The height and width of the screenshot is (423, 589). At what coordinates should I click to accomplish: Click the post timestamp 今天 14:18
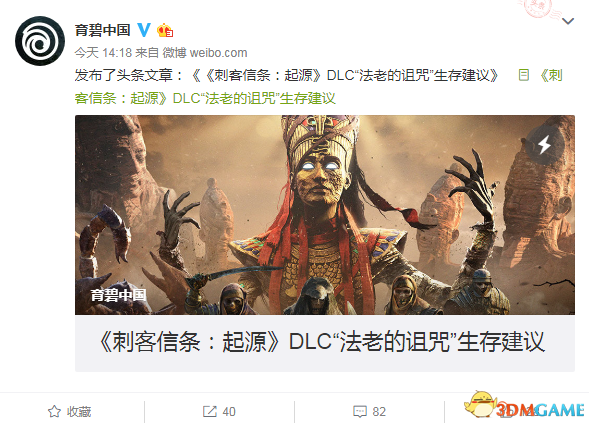coord(103,53)
